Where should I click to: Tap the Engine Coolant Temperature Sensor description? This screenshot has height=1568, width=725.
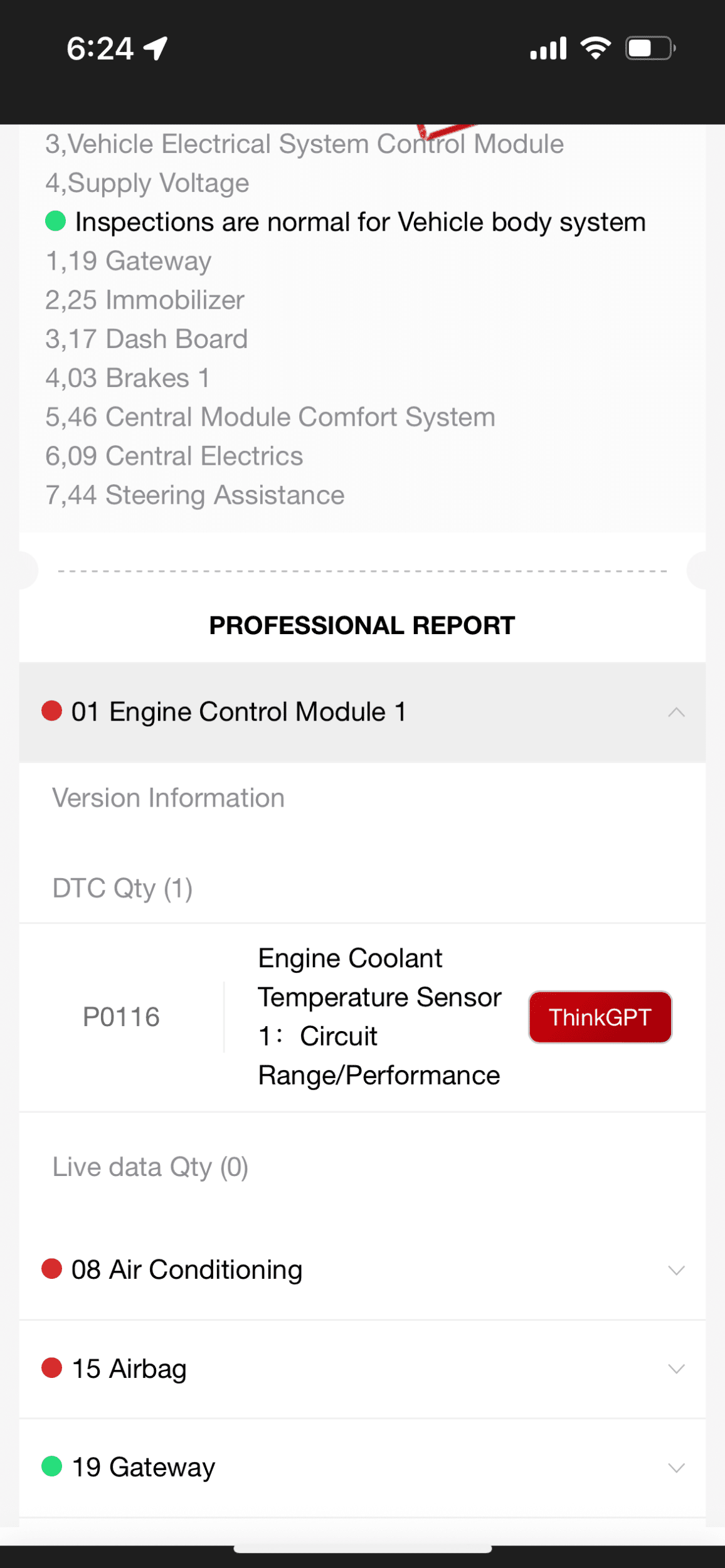pyautogui.click(x=379, y=1017)
